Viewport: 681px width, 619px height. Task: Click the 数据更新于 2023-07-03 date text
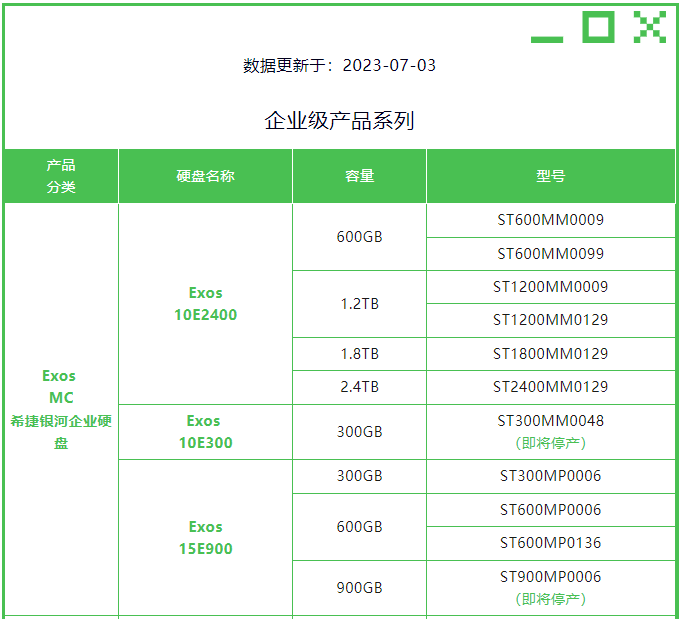coord(339,66)
